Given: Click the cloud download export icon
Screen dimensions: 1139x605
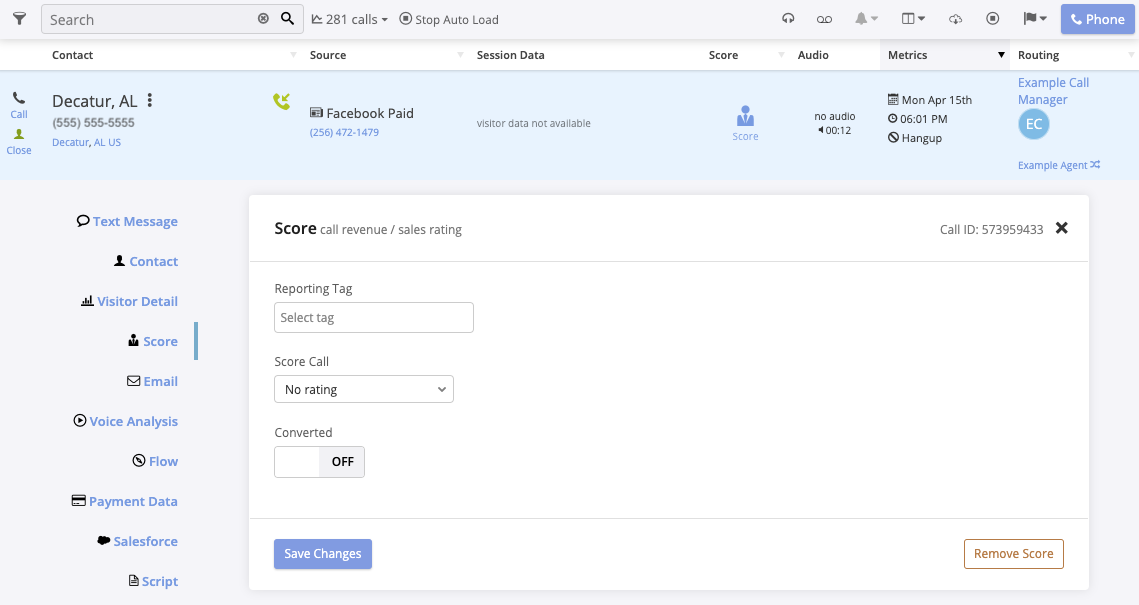Looking at the screenshot, I should click(x=955, y=19).
